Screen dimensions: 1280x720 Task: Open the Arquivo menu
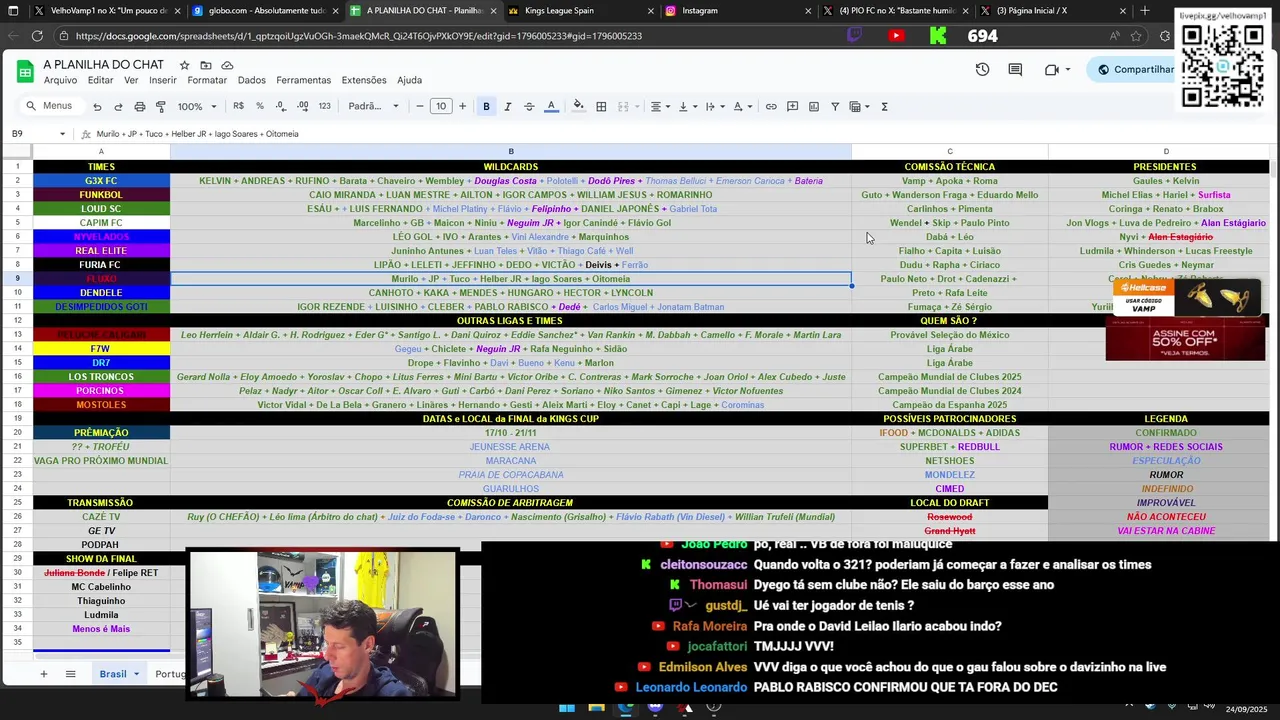click(60, 80)
